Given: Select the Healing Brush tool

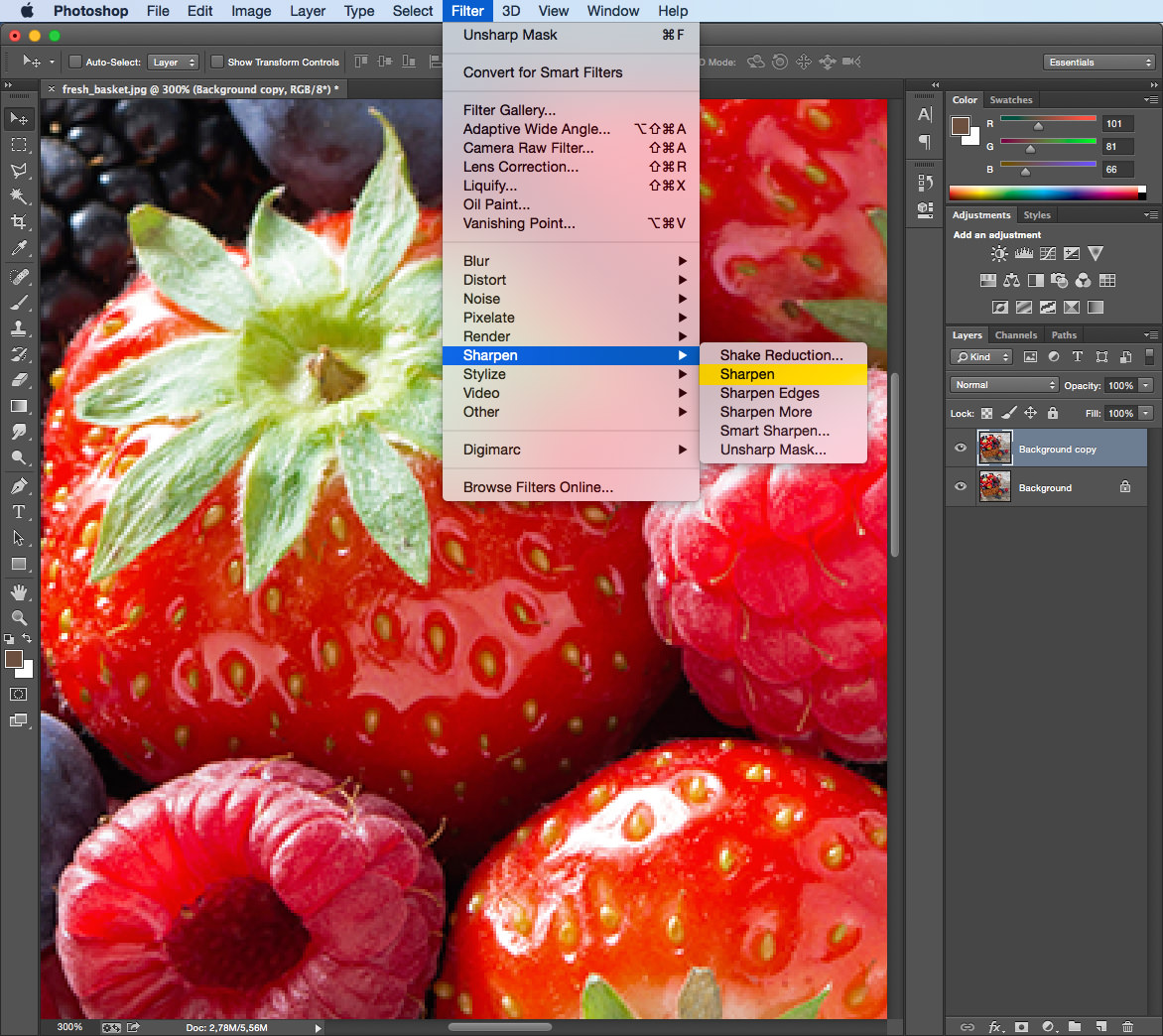Looking at the screenshot, I should click(x=19, y=277).
